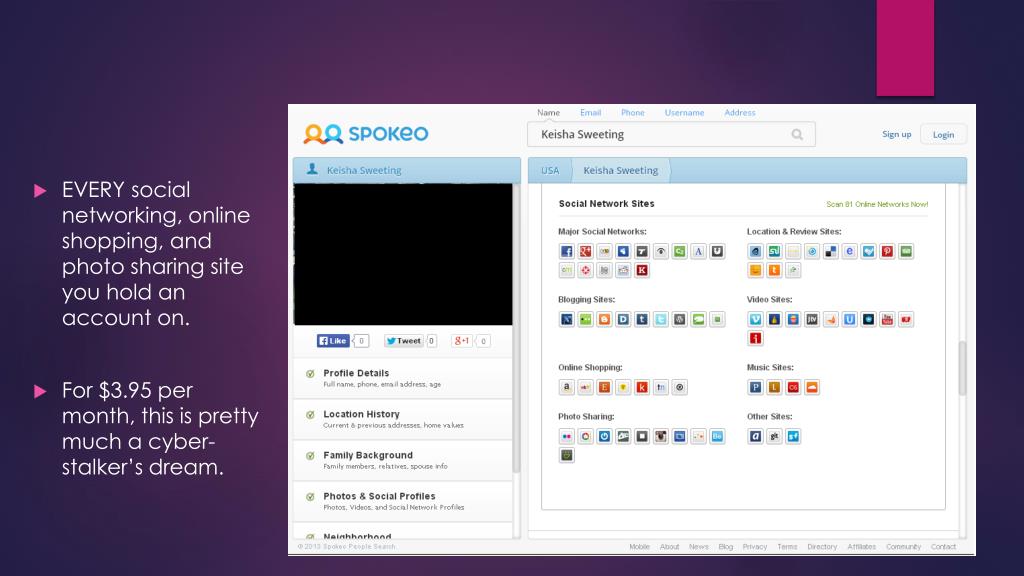Open the Address search tab
The image size is (1024, 576).
(x=740, y=112)
